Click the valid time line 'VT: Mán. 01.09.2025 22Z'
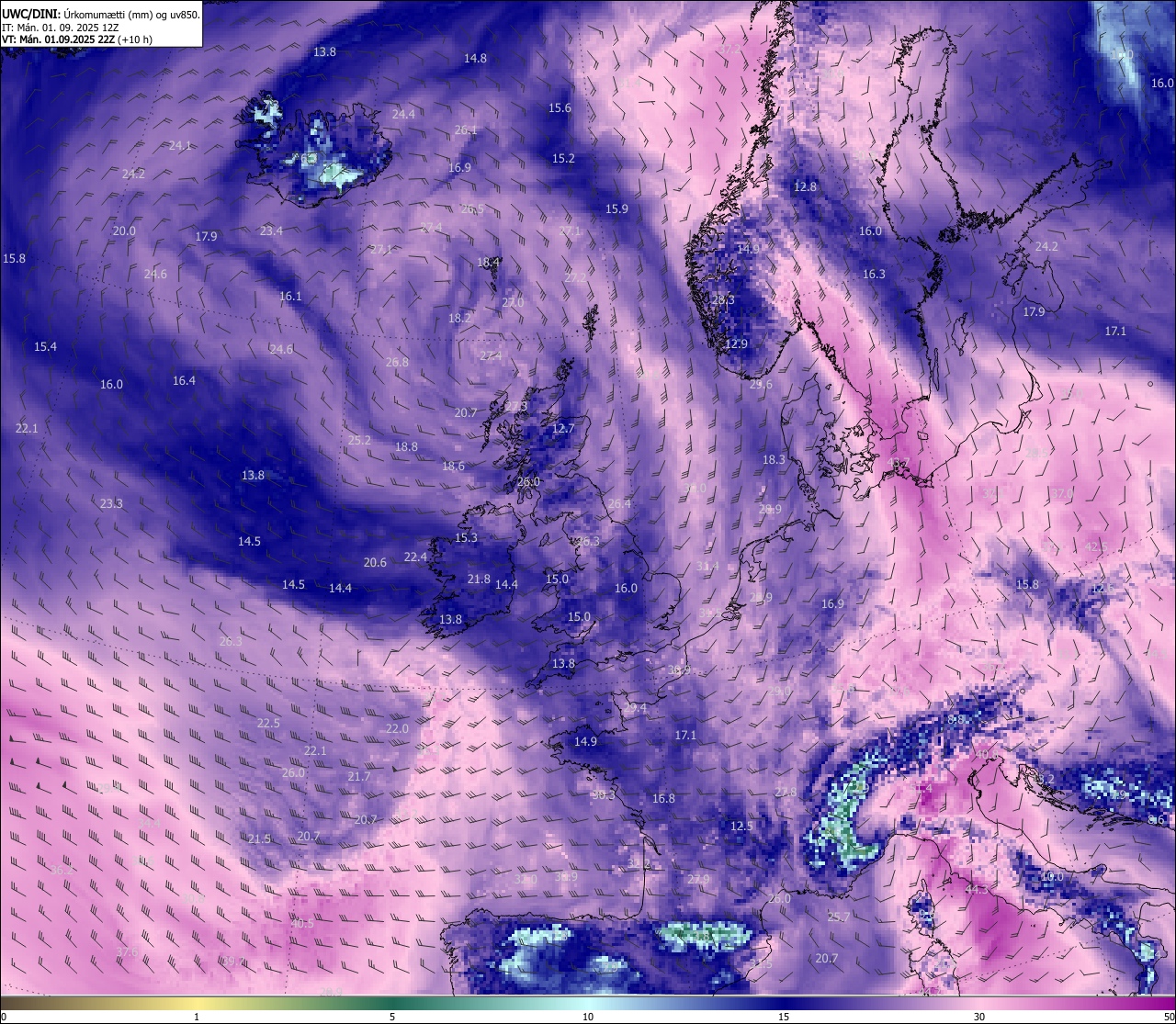The height and width of the screenshot is (1024, 1176). [58, 39]
